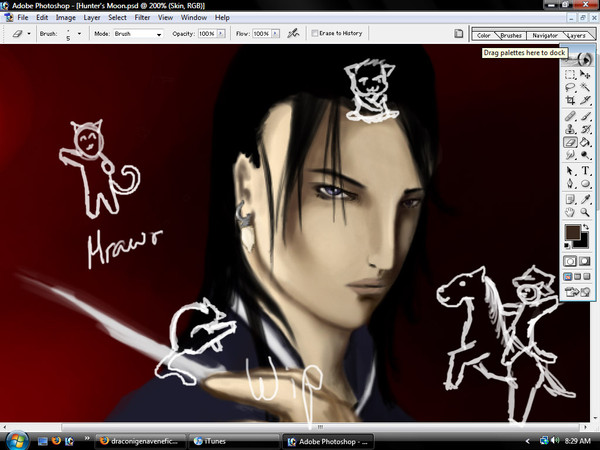The image size is (600, 450).
Task: Click the Jump to ImageReady icon
Action: tap(577, 292)
